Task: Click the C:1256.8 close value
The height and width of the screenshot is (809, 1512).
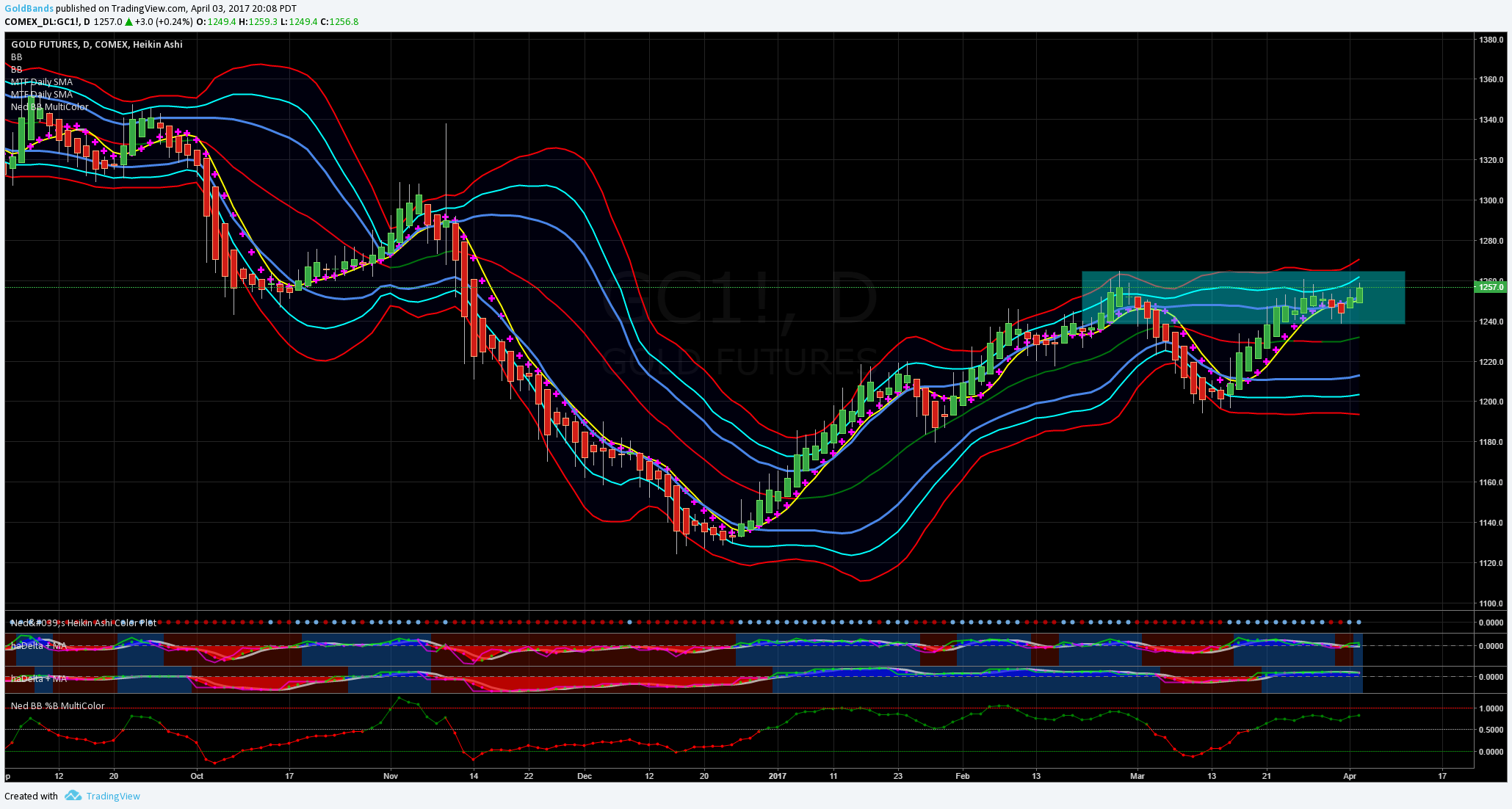Action: click(x=339, y=22)
